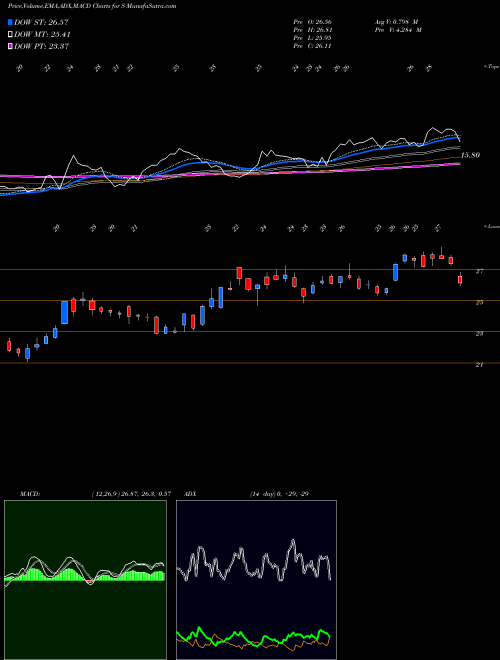This screenshot has height=660, width=500.
Task: Click the 25 price axis label
Action: 479,302
